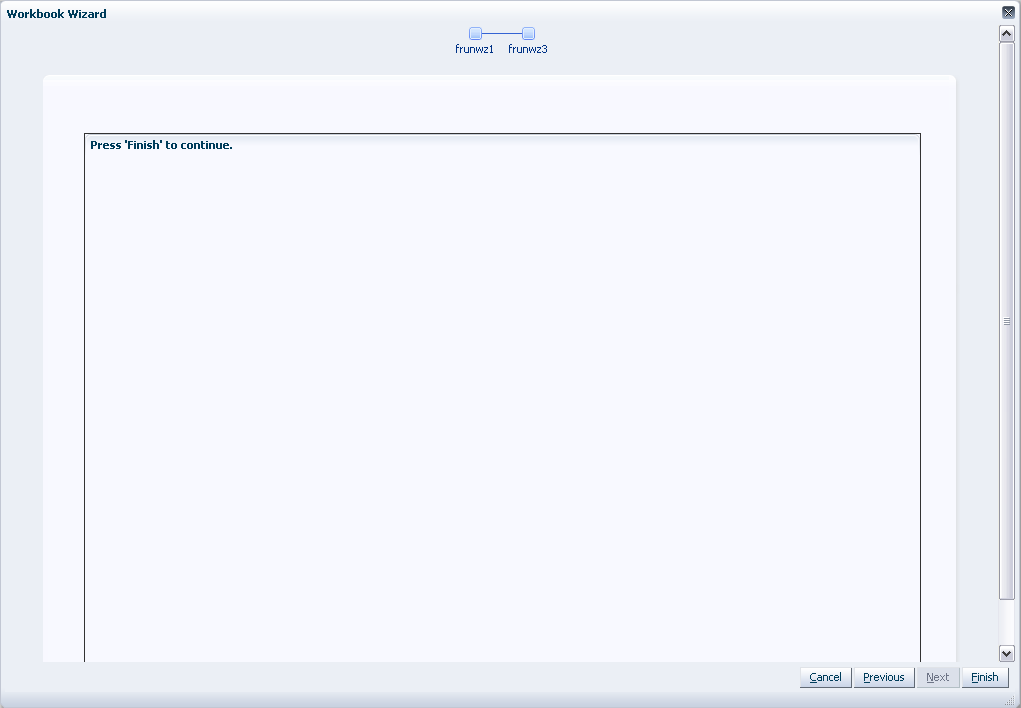Click the dialog resize grip corner
1021x708 pixels.
(x=1010, y=701)
